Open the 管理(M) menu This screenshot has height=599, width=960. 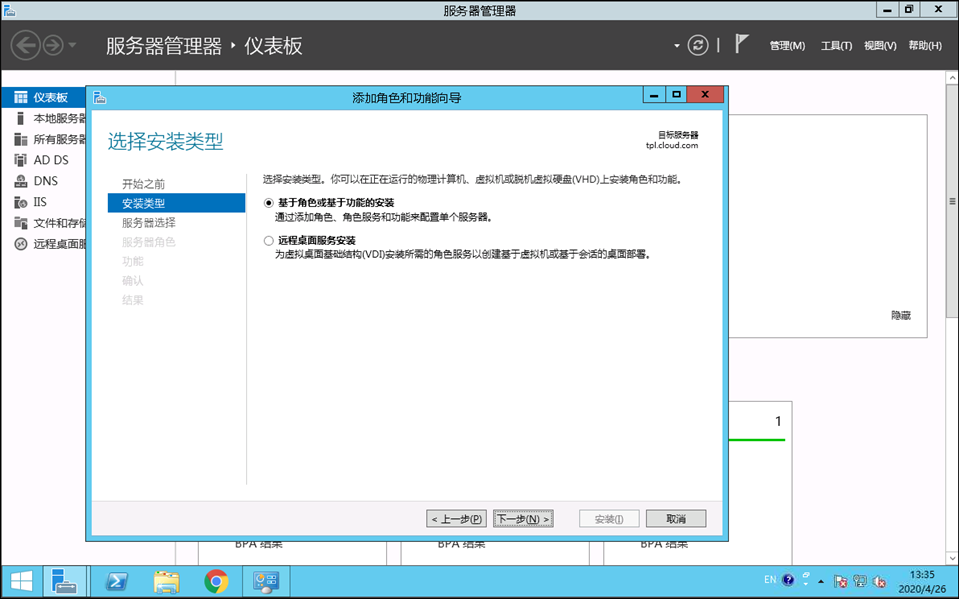click(x=786, y=46)
